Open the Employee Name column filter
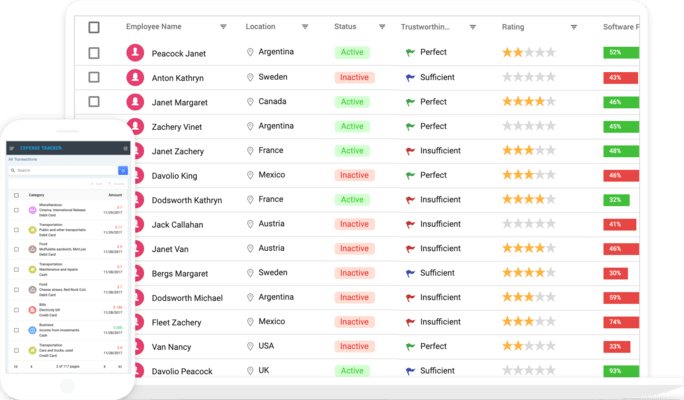Screen dimensions: 684x400 [x=223, y=27]
